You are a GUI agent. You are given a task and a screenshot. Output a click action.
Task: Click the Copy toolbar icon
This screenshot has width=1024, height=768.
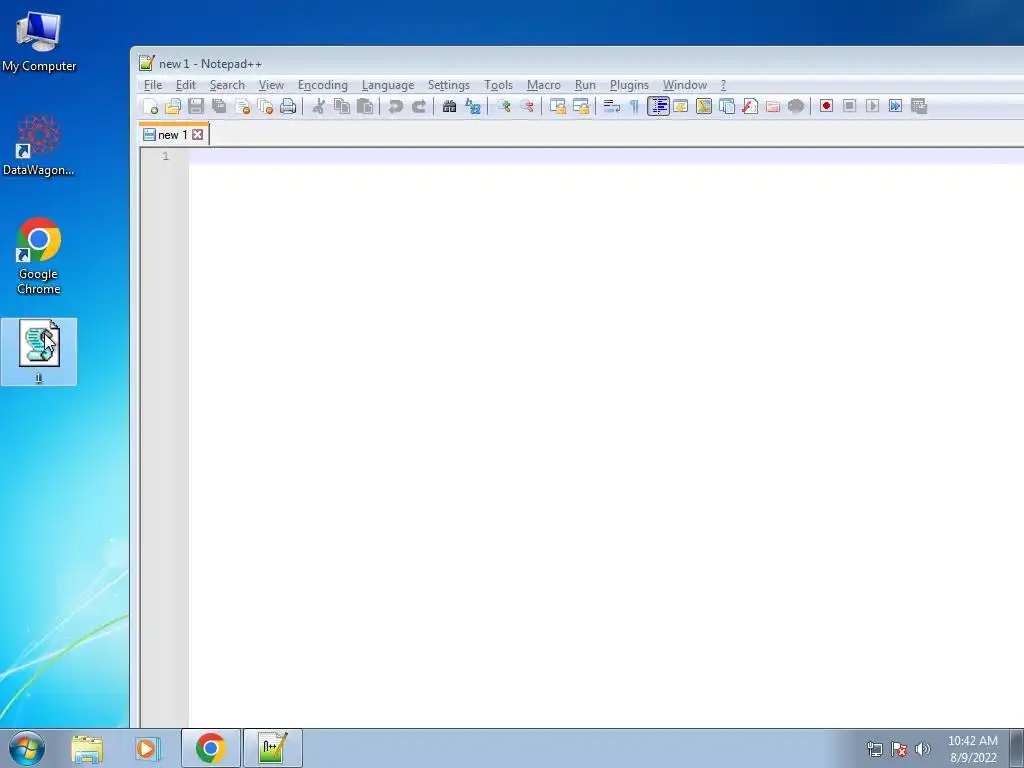coord(342,106)
